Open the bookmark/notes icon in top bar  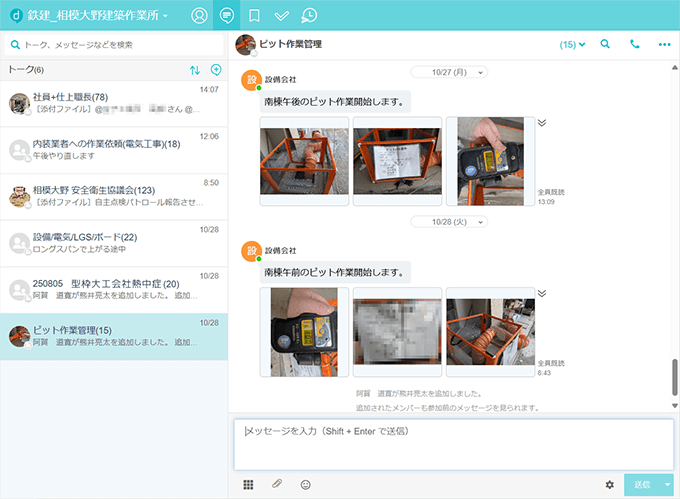(254, 16)
